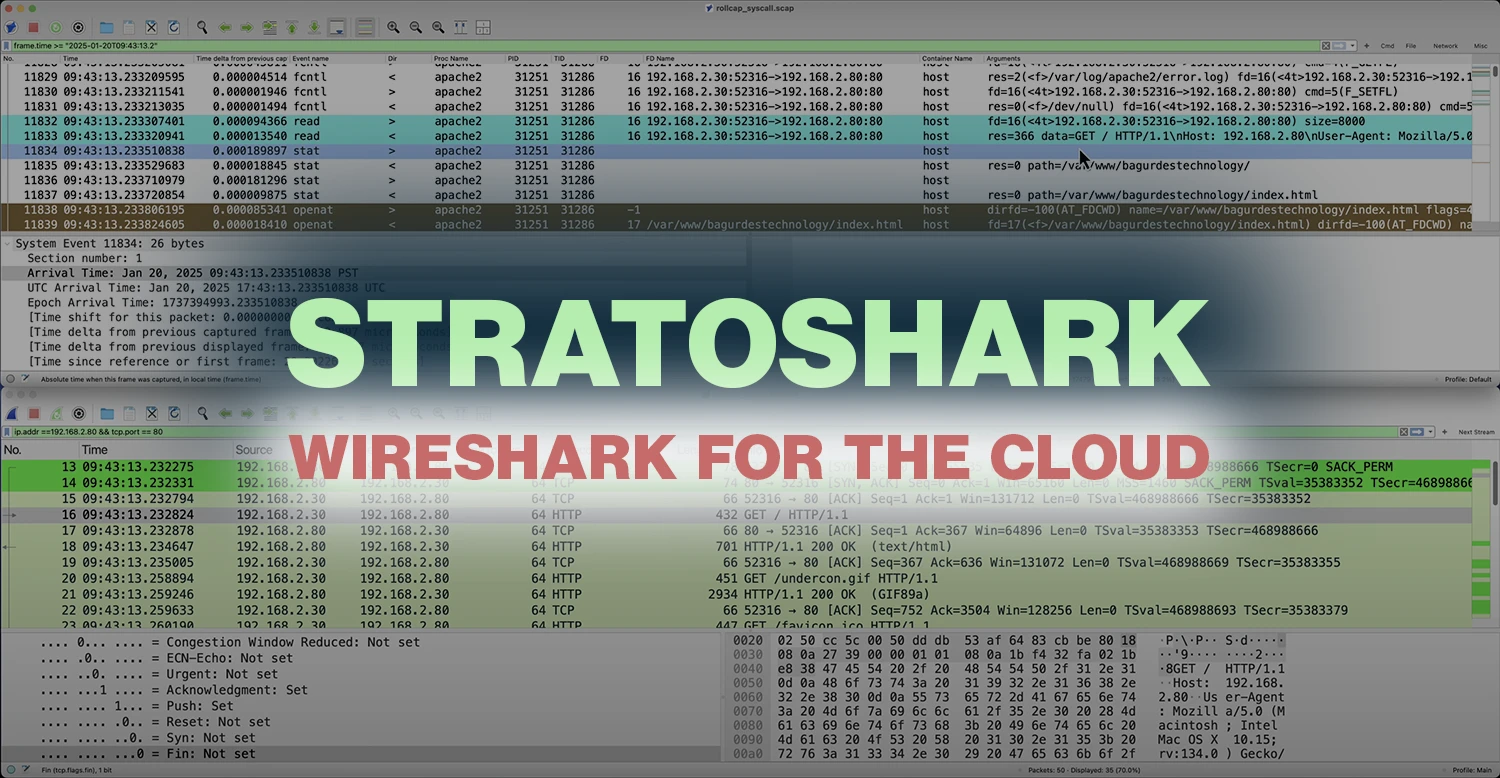
Task: Toggle auto-scroll during live capture
Action: [x=337, y=27]
